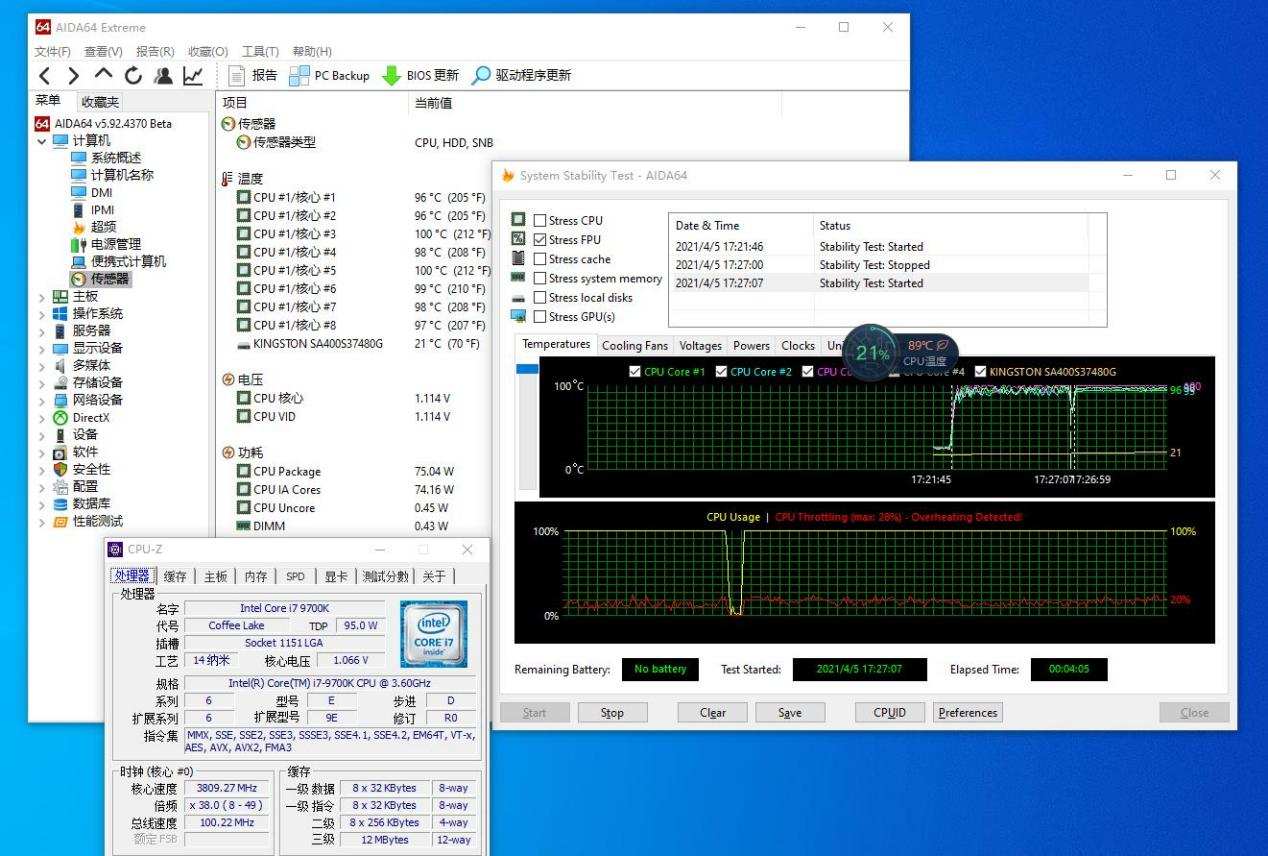This screenshot has height=856, width=1268.
Task: Click the user profile icon in toolbar
Action: pos(163,76)
